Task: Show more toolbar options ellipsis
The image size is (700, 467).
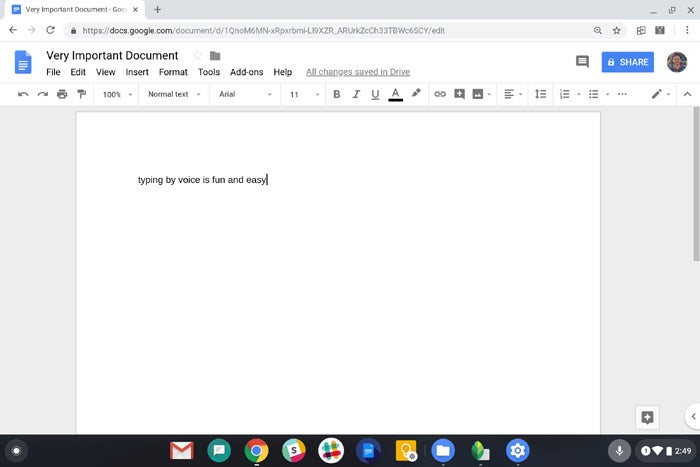Action: (x=622, y=94)
